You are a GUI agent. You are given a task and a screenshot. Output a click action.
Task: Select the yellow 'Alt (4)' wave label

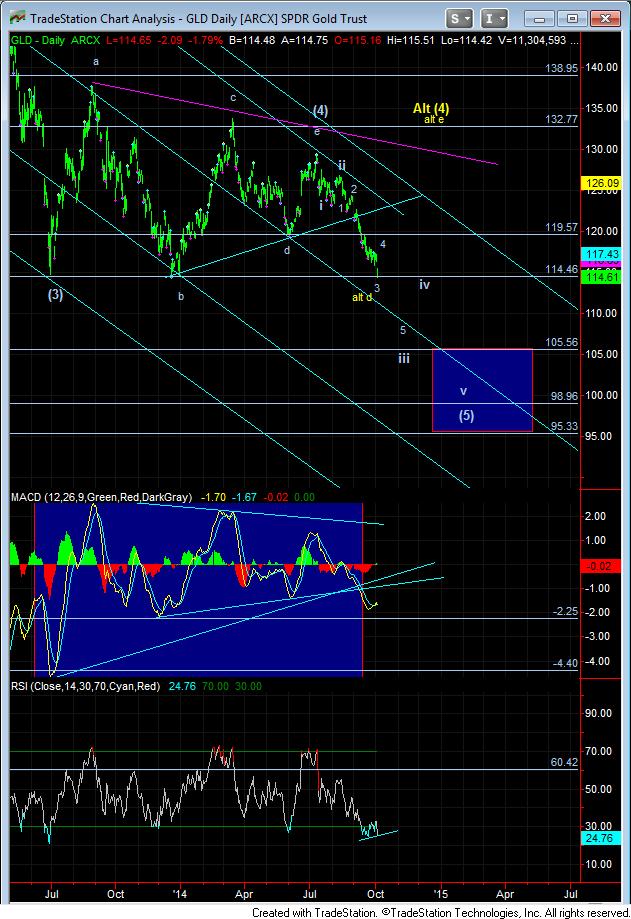click(x=431, y=108)
